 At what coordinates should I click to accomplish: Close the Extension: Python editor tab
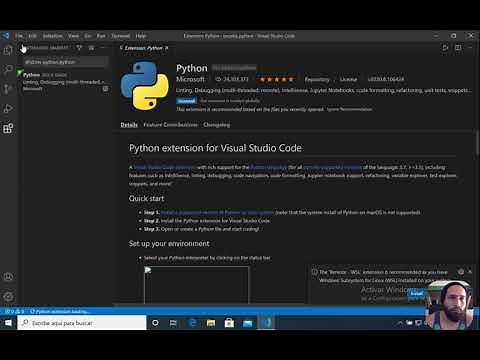pyautogui.click(x=167, y=48)
